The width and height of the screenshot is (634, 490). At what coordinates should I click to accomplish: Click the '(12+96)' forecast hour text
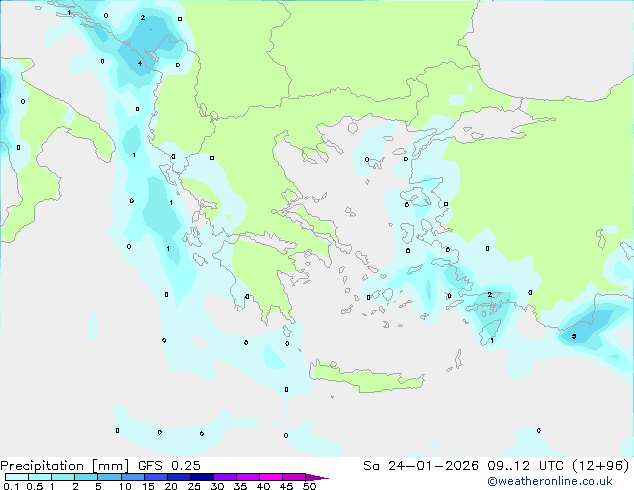[601, 466]
